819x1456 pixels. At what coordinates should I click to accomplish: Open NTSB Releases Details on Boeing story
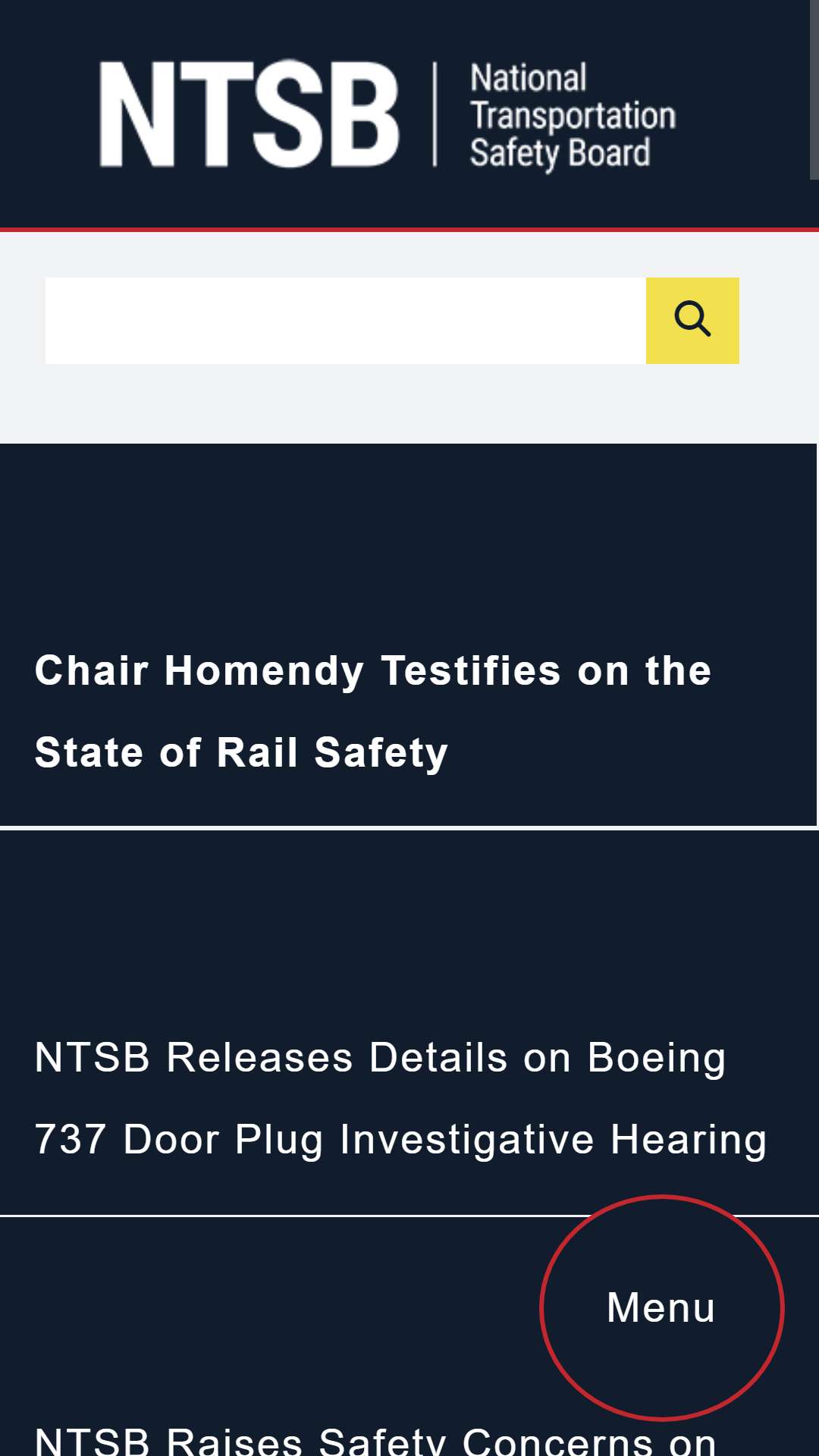click(x=400, y=1098)
